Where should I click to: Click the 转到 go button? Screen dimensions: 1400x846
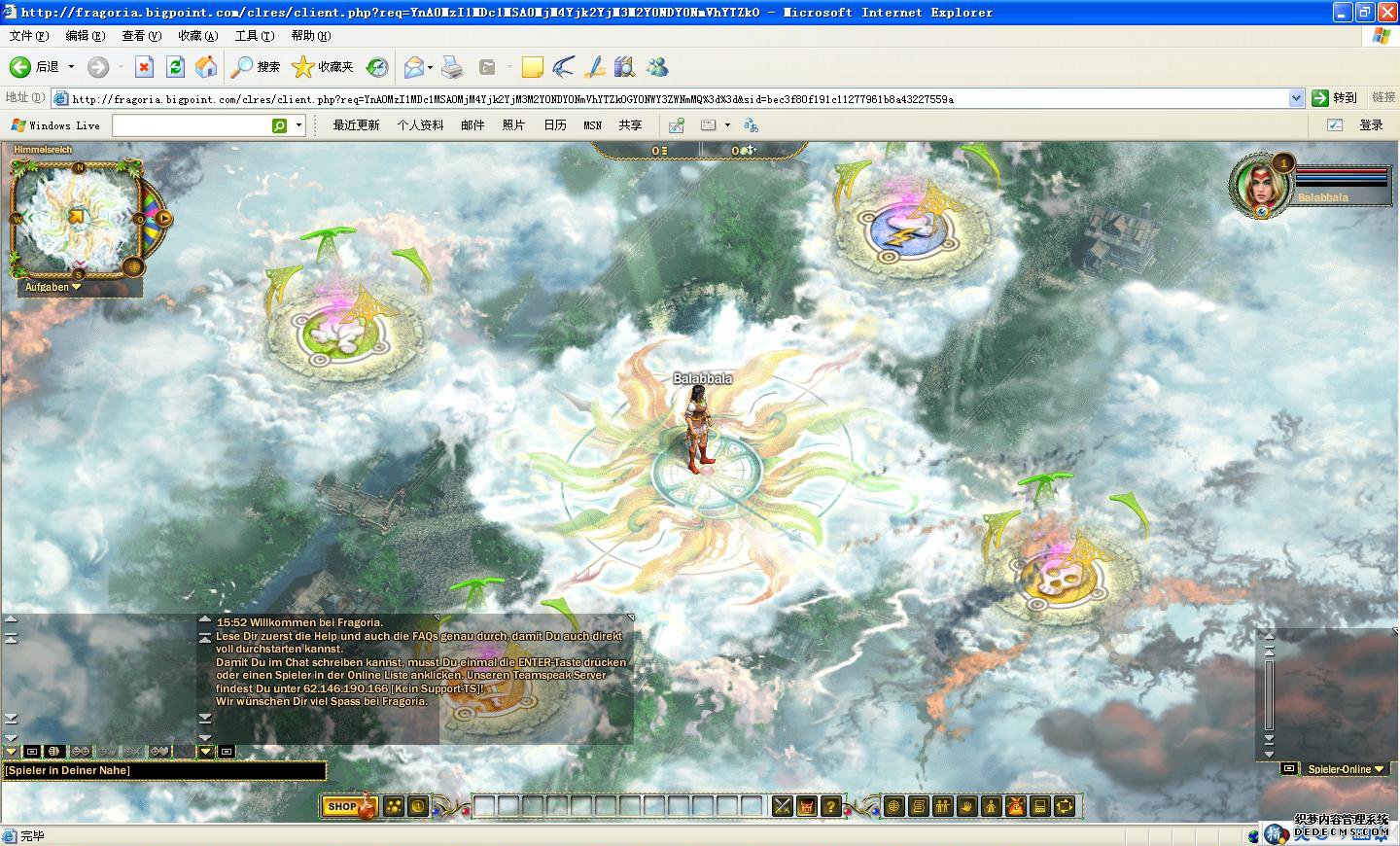(1334, 98)
